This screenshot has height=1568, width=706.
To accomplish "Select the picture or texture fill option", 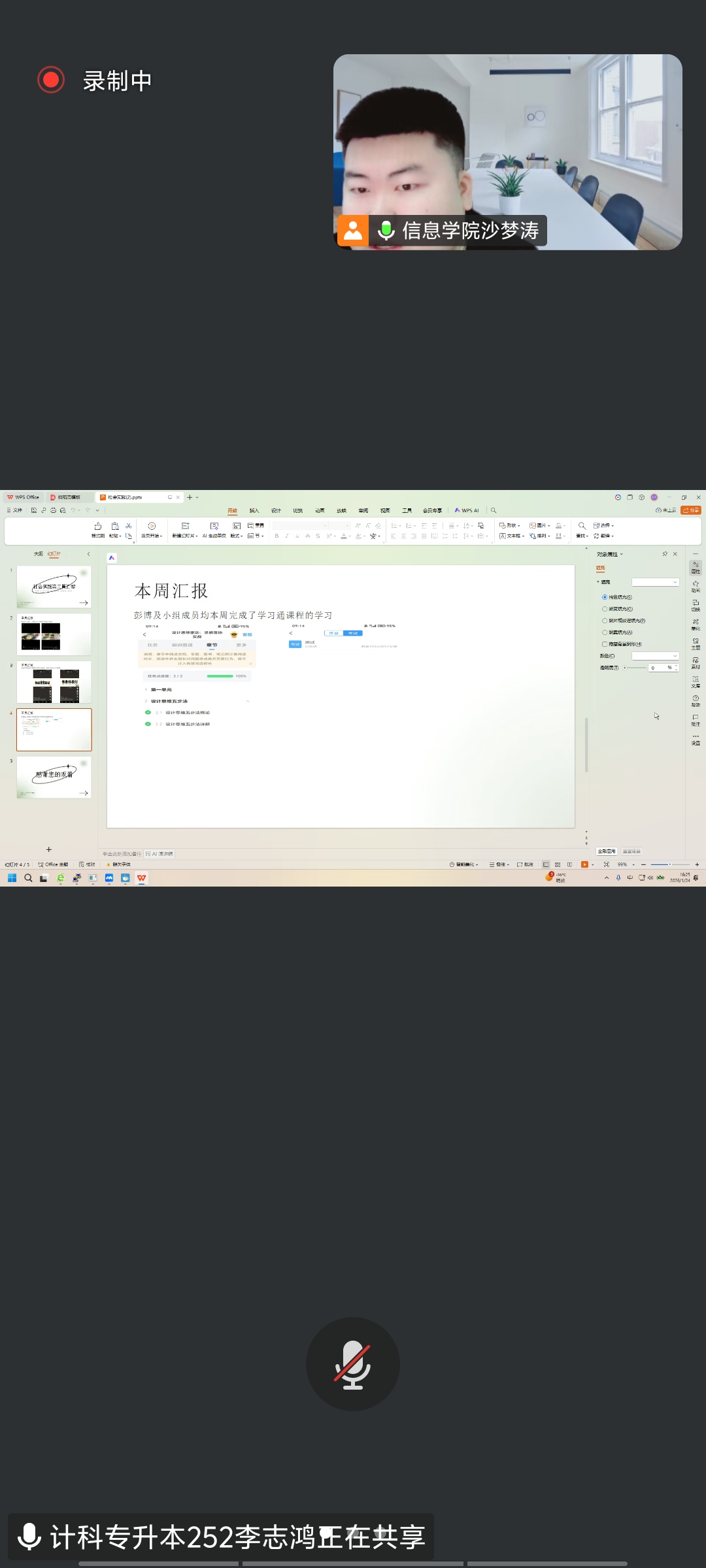I will click(x=605, y=621).
